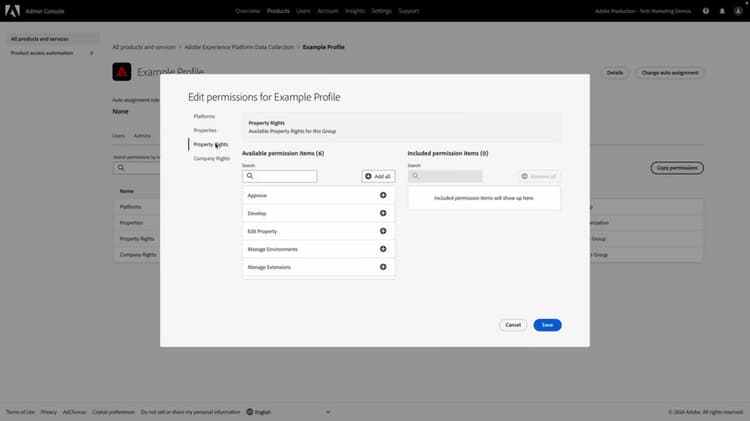
Task: Click the Approve permission item label
Action: [257, 195]
